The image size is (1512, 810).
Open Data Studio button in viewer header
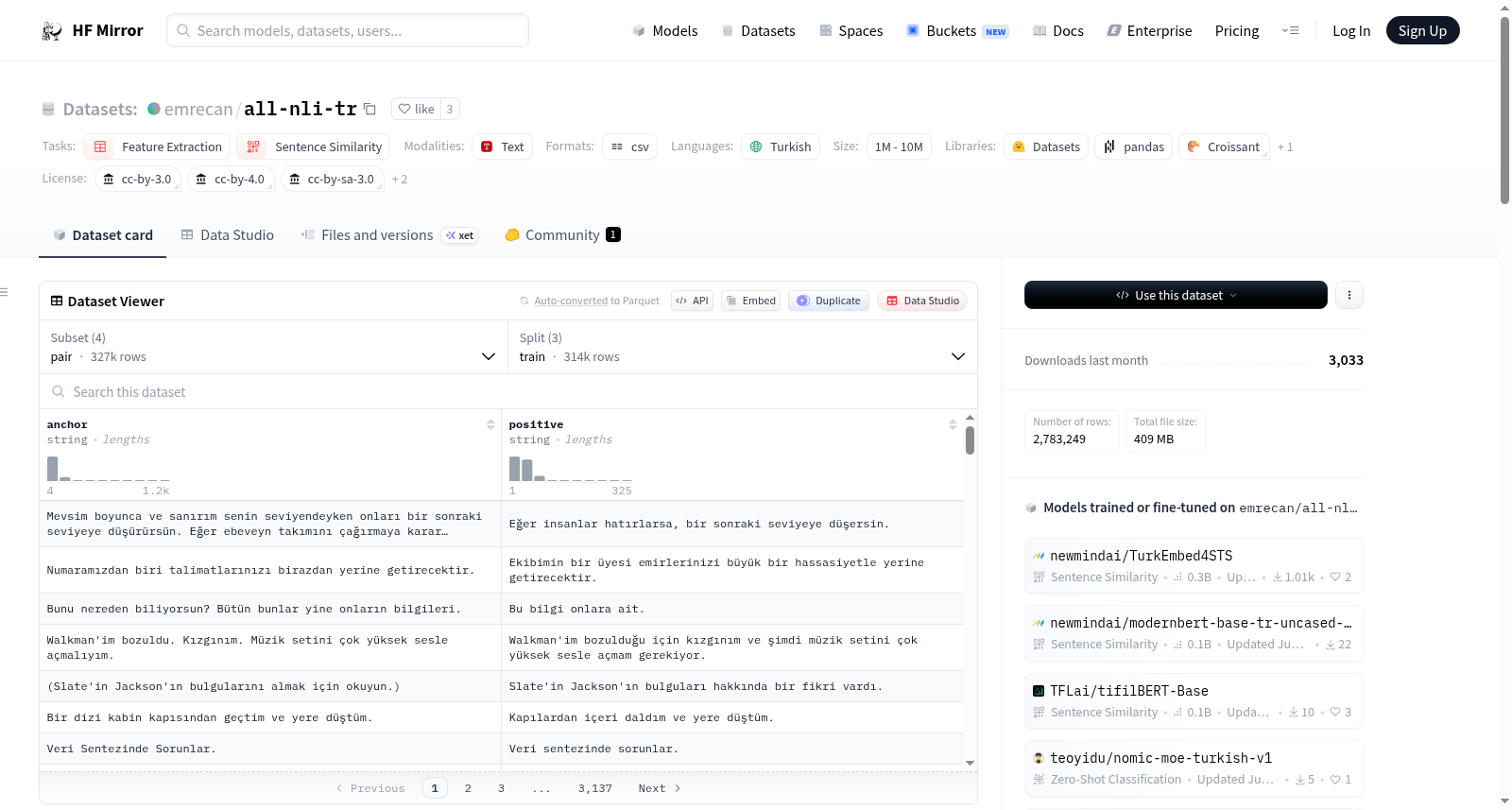coord(922,301)
